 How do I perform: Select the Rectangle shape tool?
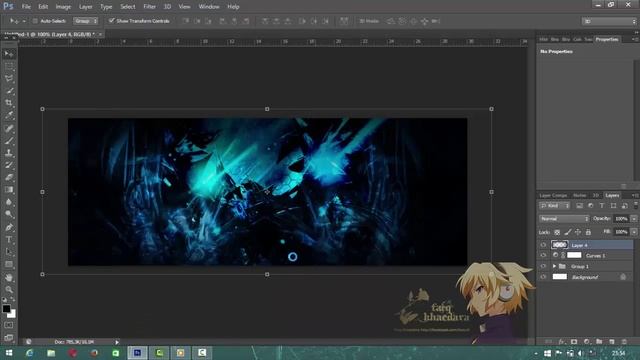(9, 264)
